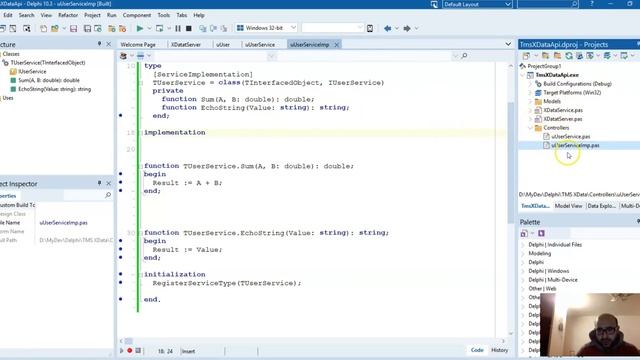This screenshot has width=640, height=360.
Task: Click Add New Project icon in Projects panel
Action: [546, 56]
